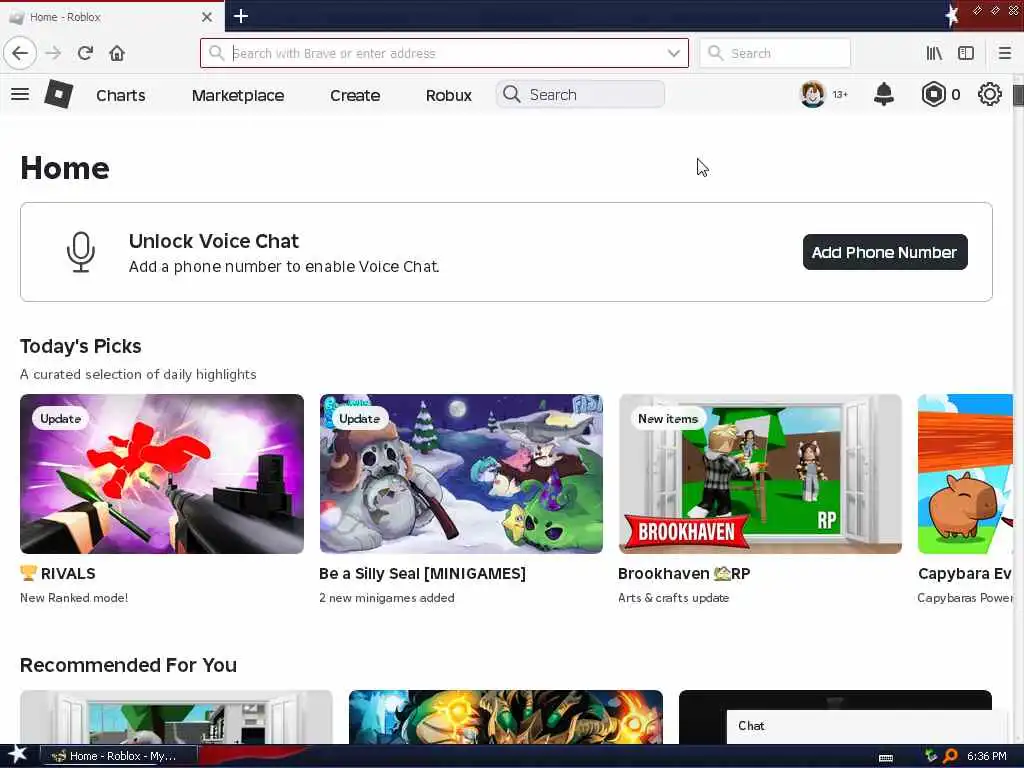Click the New items badge on Brookhaven
This screenshot has height=768, width=1024.
tap(668, 419)
